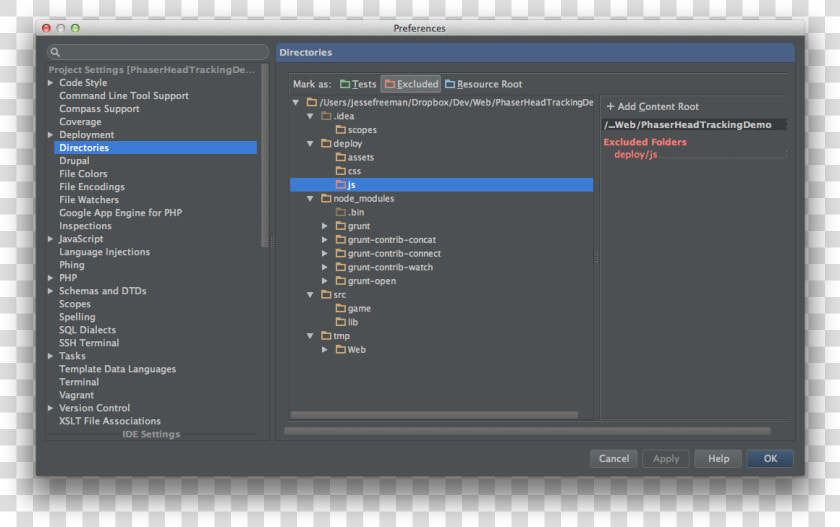Click the Help button
Image resolution: width=840 pixels, height=527 pixels.
pos(718,458)
